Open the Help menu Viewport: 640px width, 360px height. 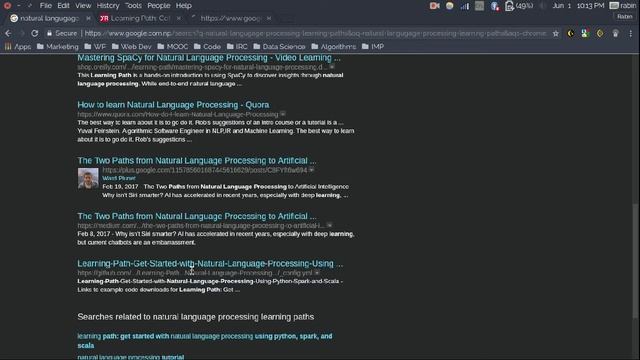(x=183, y=6)
